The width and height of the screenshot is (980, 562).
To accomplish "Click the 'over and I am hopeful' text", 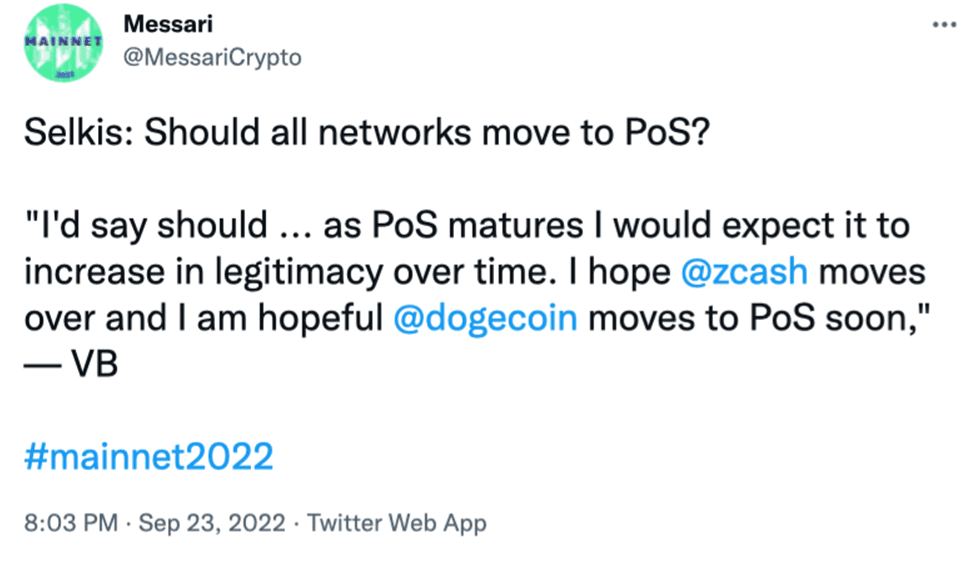I will [203, 318].
